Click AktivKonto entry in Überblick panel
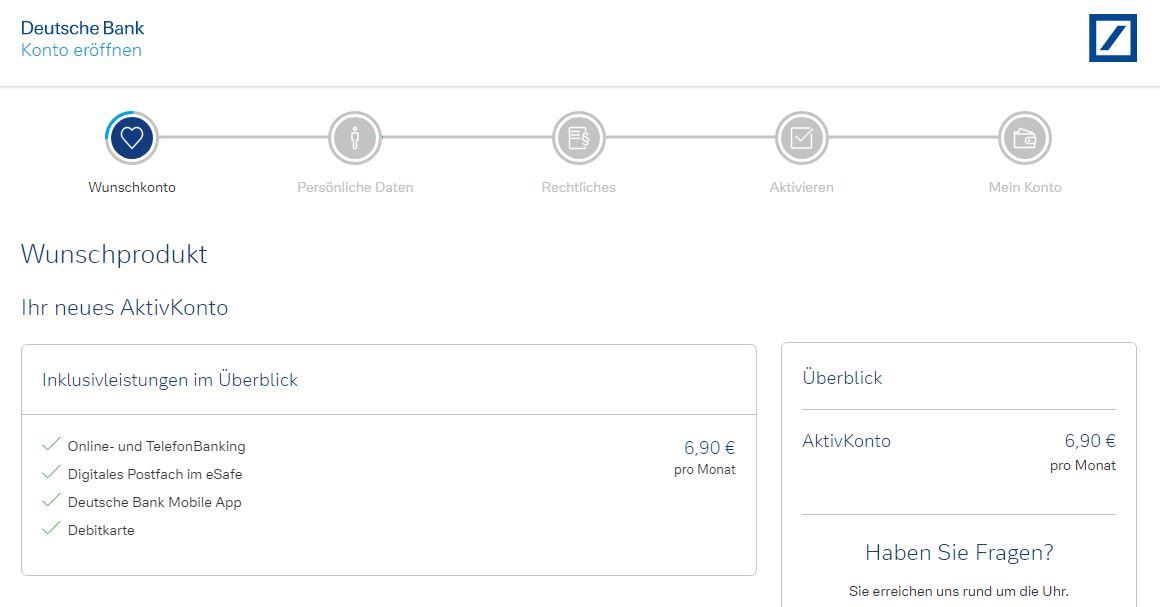1160x607 pixels. click(846, 441)
